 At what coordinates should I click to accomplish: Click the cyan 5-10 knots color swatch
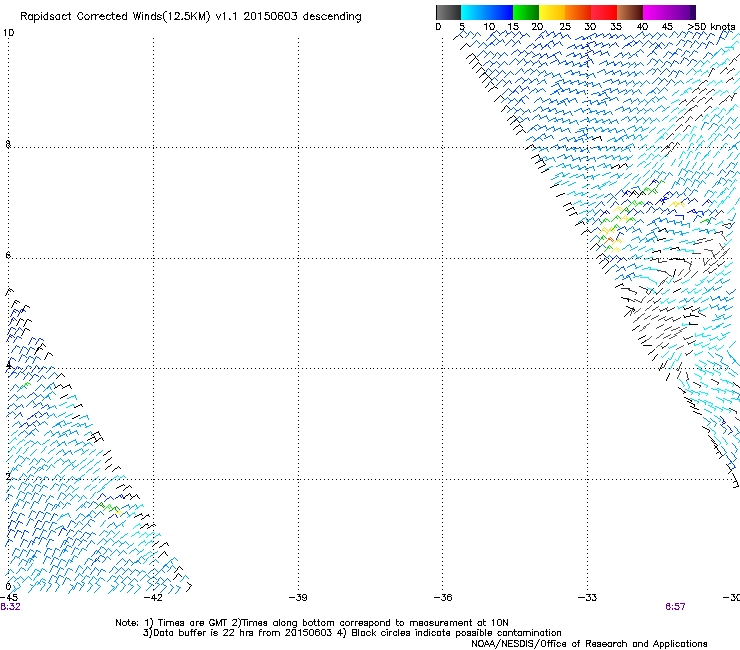pos(474,12)
